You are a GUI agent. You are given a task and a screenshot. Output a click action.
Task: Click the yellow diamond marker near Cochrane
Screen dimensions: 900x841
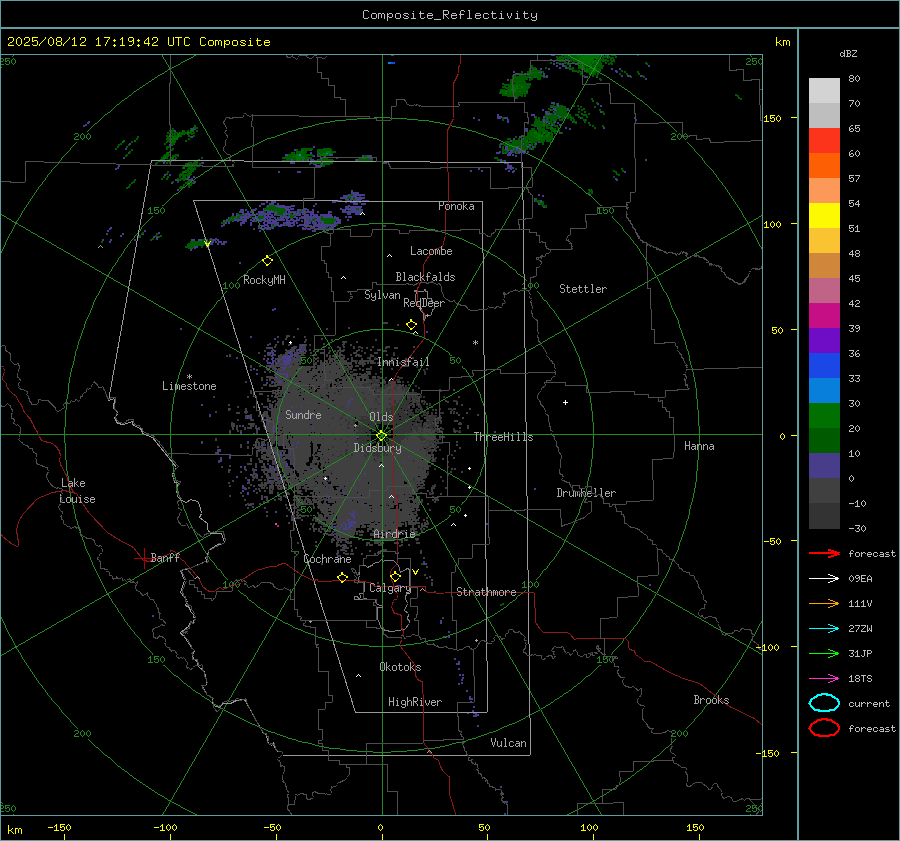(343, 577)
